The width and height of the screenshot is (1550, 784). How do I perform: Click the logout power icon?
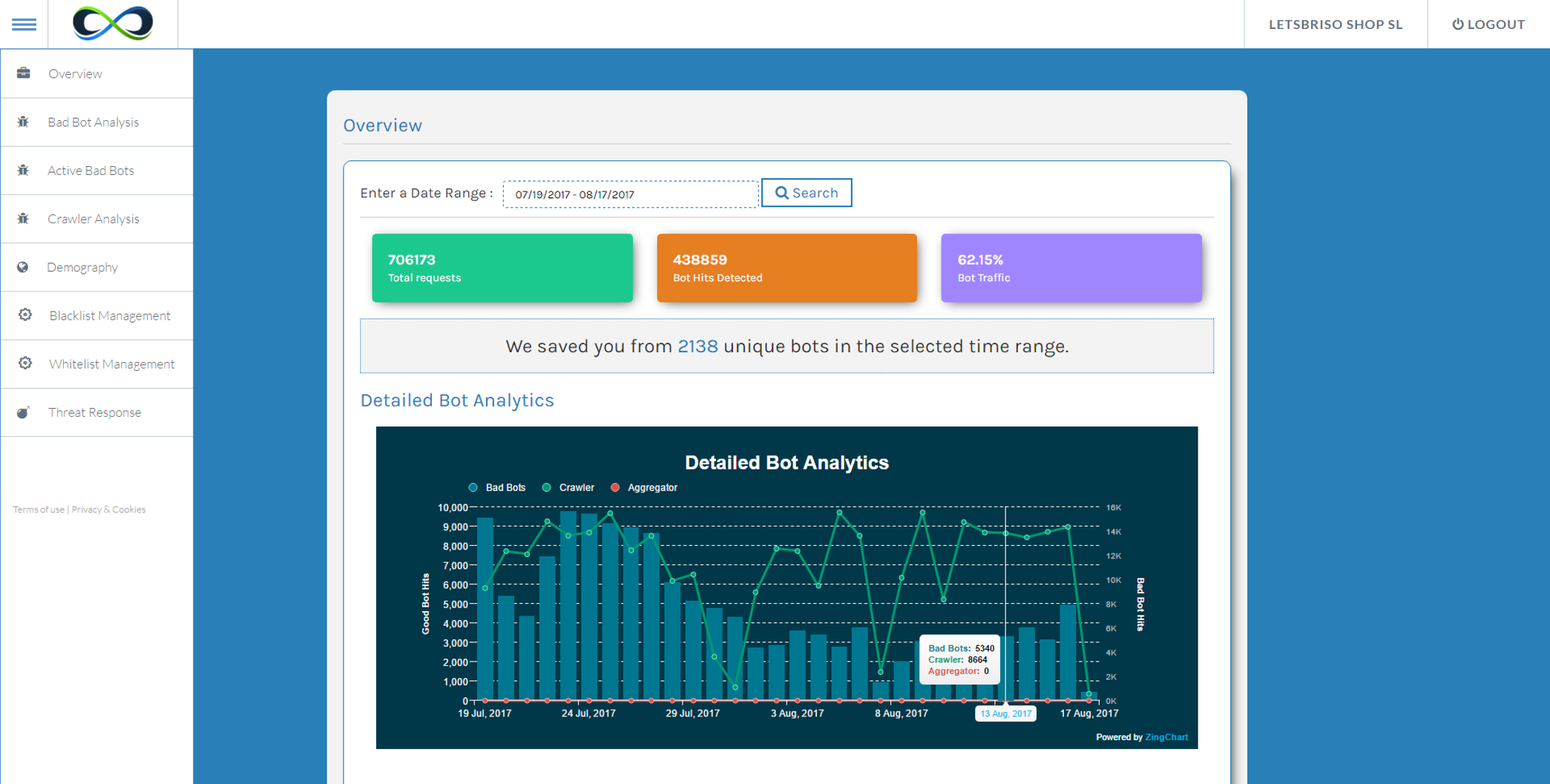pyautogui.click(x=1457, y=24)
